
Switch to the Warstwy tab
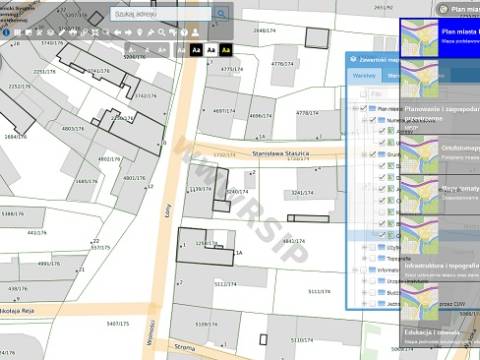coord(364,76)
